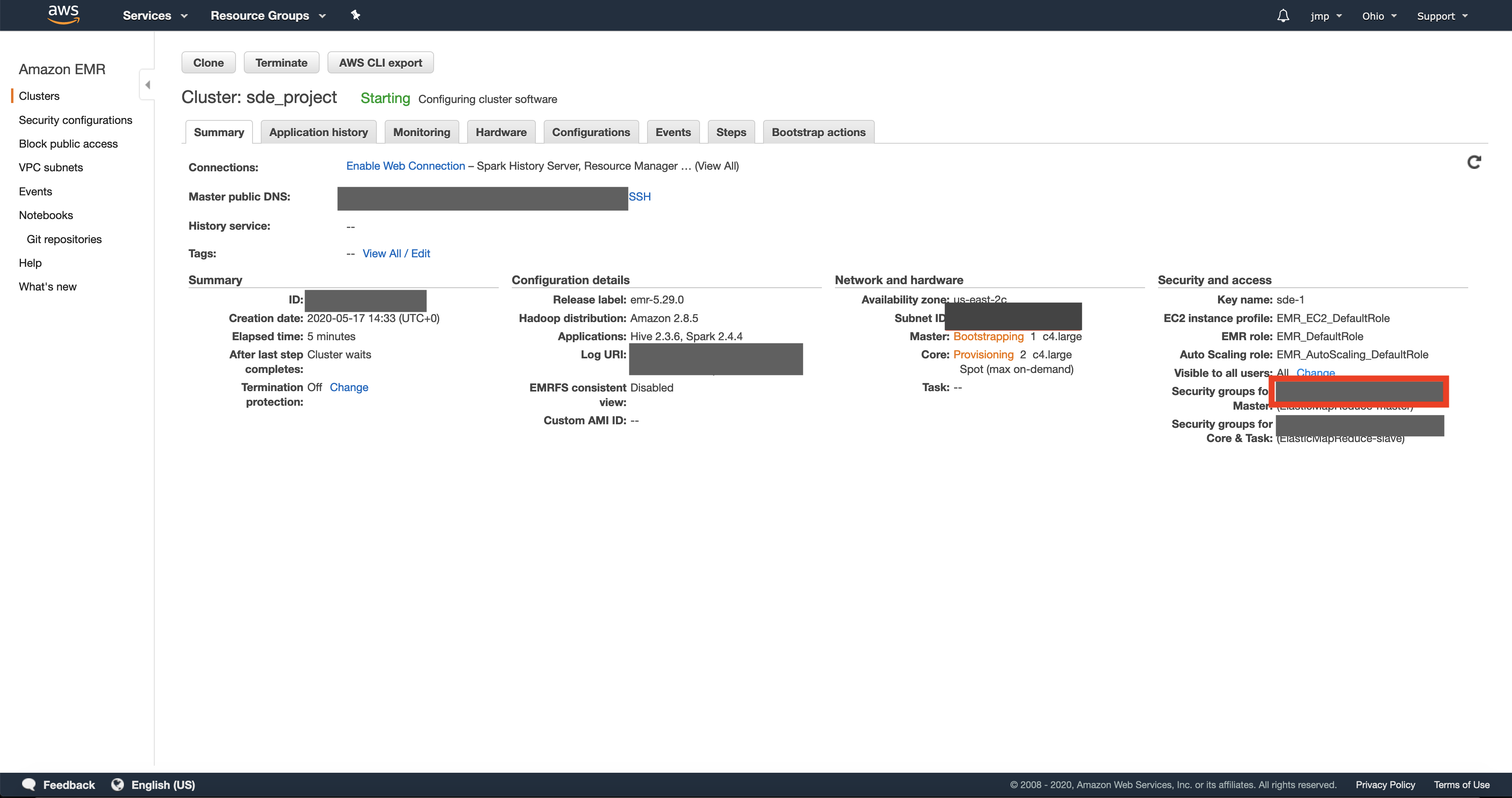Image resolution: width=1512 pixels, height=798 pixels.
Task: Open Security configurations in sidebar
Action: point(75,120)
